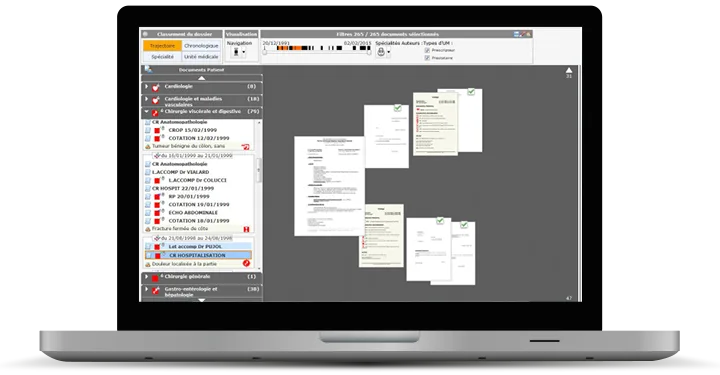The image size is (720, 375).
Task: Toggle green checkmark on lower-right thumbnail
Action: (464, 225)
